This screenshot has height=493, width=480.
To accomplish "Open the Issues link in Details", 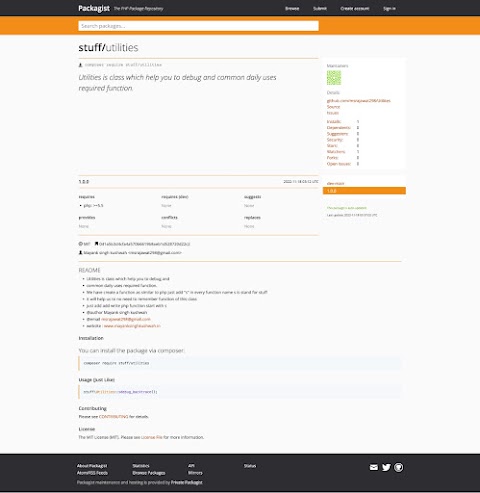I will [x=333, y=113].
